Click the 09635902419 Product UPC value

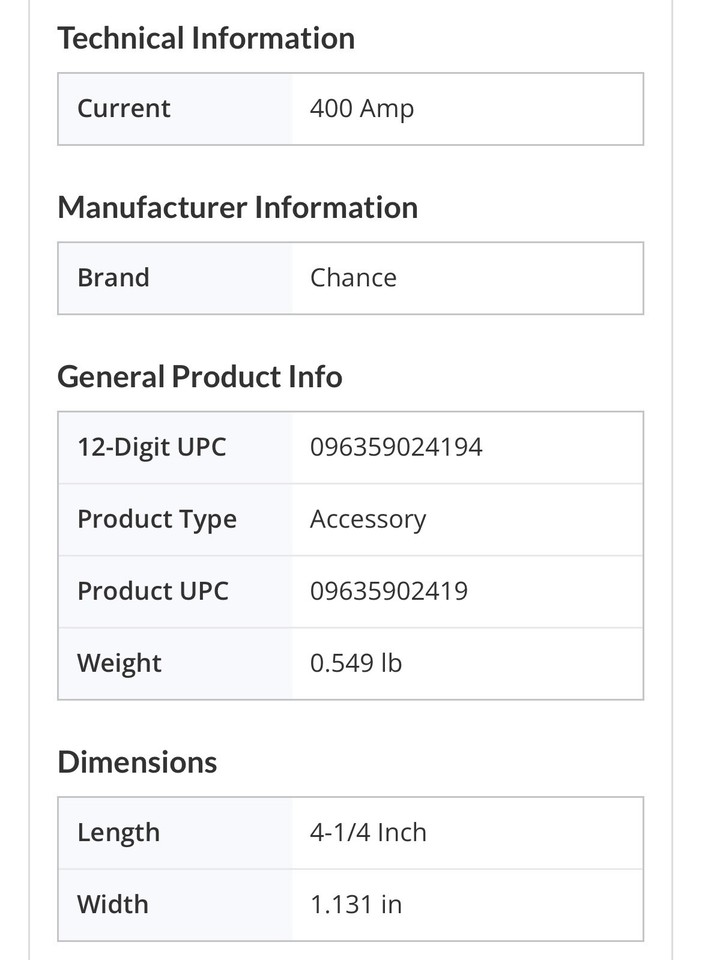click(x=389, y=591)
